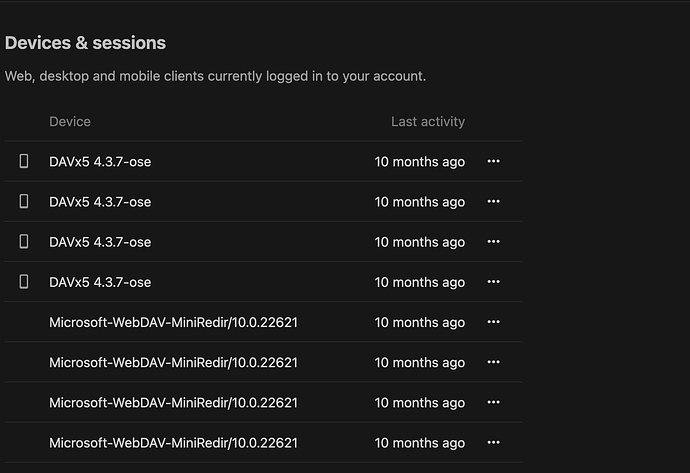Click the phone icon of the first DAVx5 device

click(24, 161)
